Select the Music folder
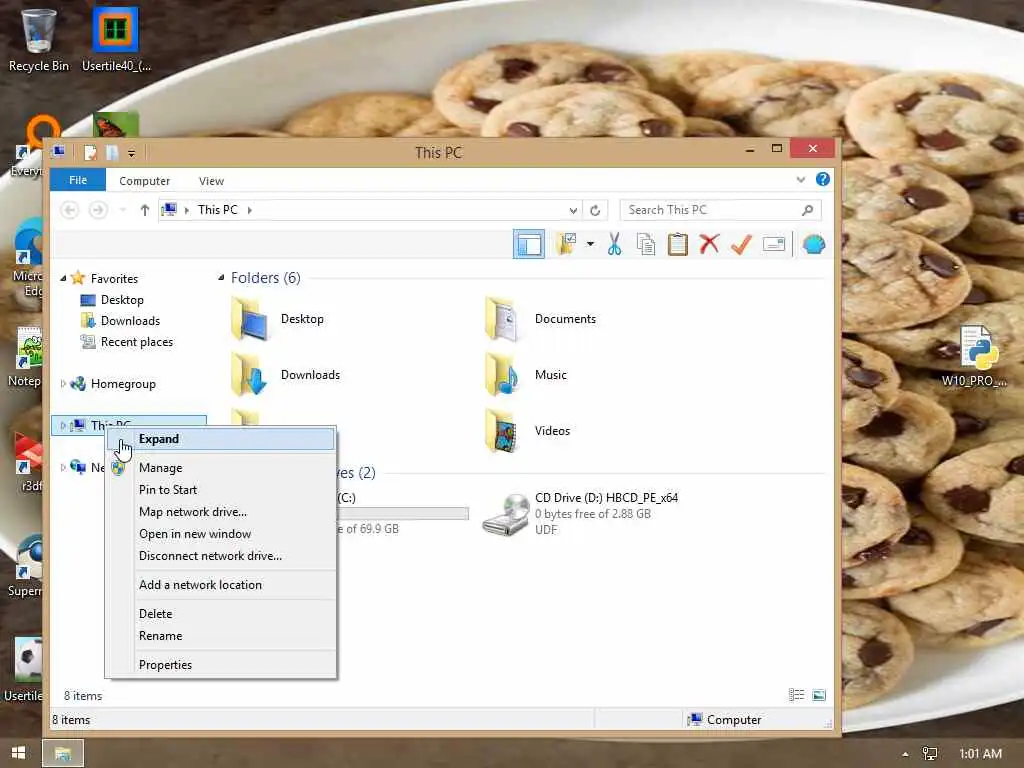Viewport: 1024px width, 768px height. 526,375
